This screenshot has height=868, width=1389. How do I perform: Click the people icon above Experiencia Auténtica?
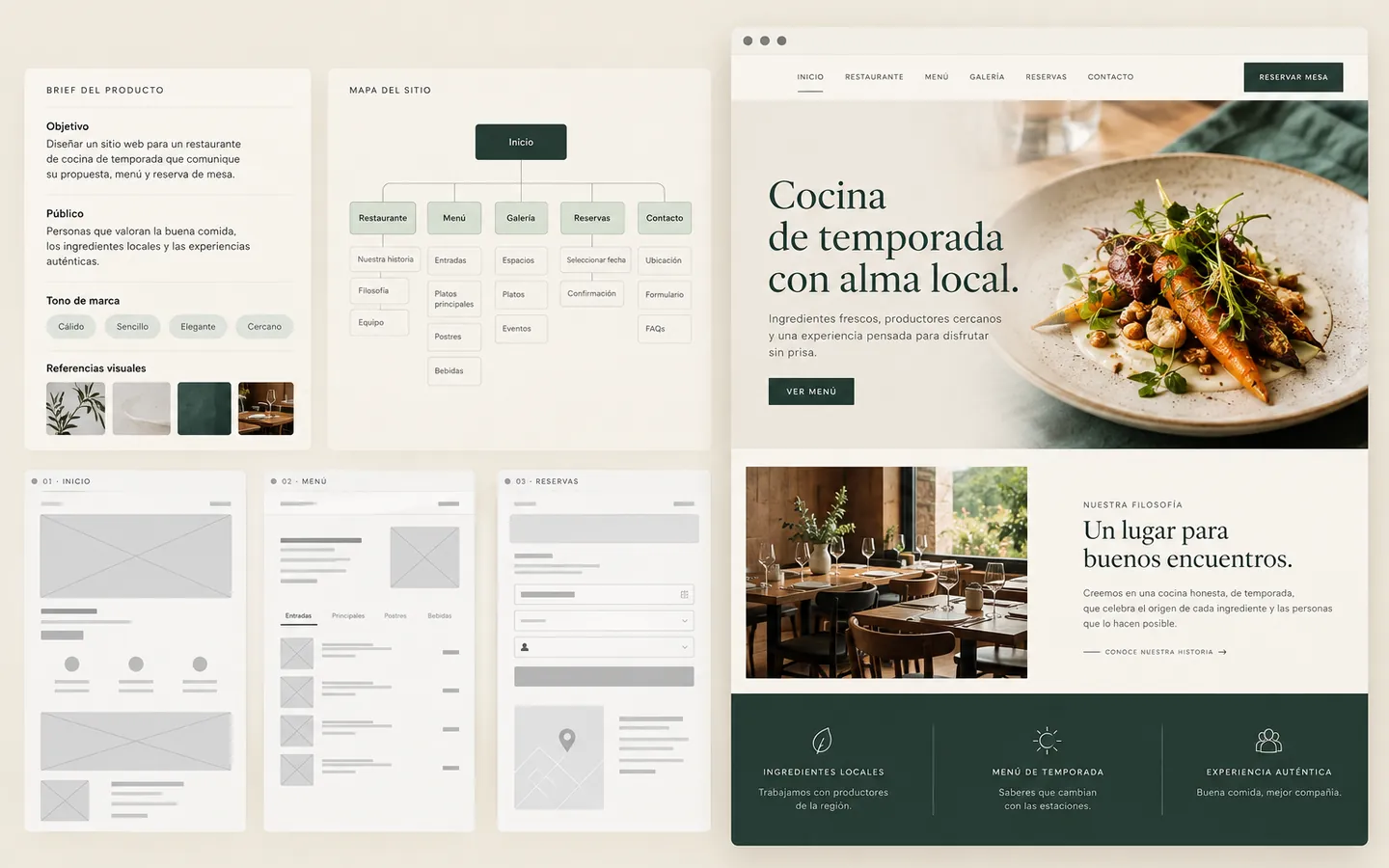point(1268,741)
